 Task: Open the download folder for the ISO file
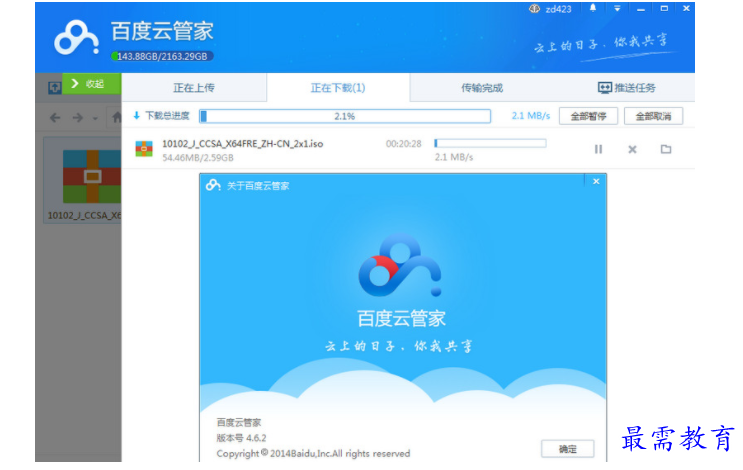666,149
